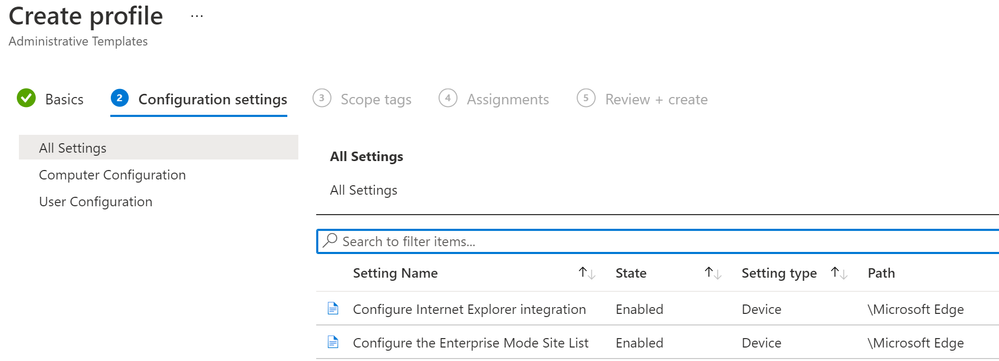Sort by Setting type arrows
999x361 pixels.
click(840, 274)
